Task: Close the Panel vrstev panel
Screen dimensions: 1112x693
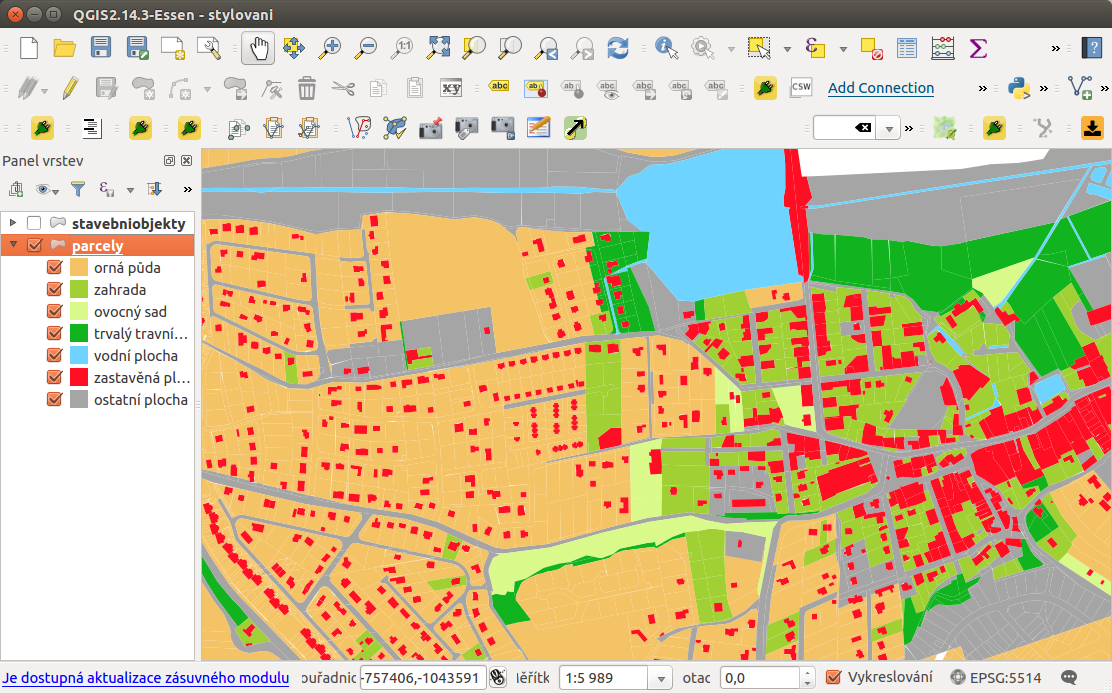Action: pyautogui.click(x=187, y=161)
